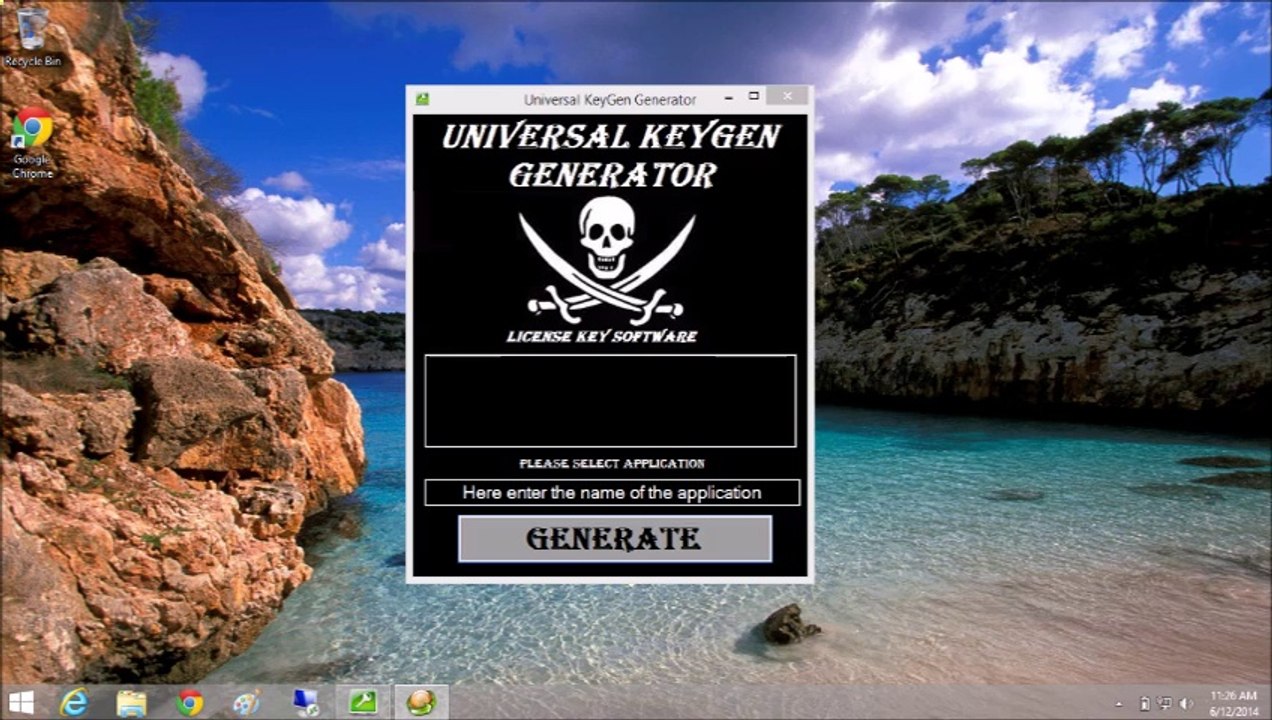Screen dimensions: 1272x720
Task: Close the Universal KeyGen Generator window
Action: (788, 97)
